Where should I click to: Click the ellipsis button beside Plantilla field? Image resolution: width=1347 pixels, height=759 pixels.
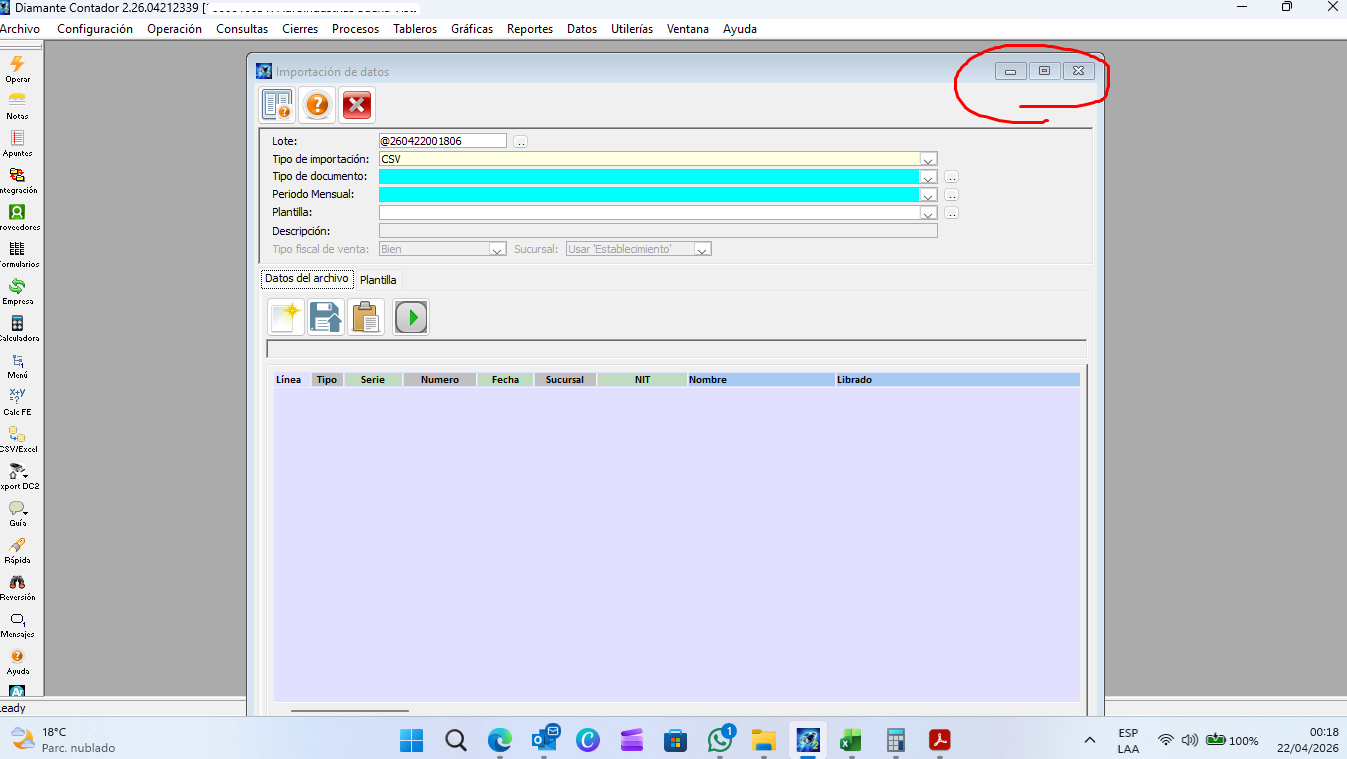tap(951, 213)
